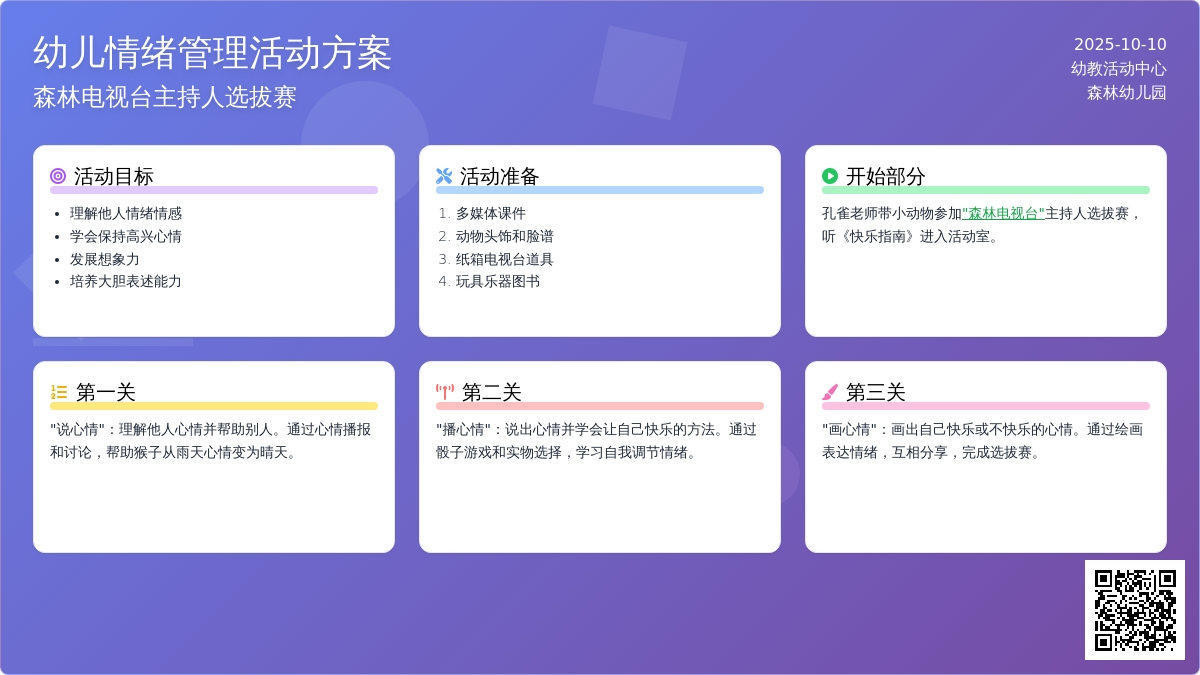This screenshot has width=1200, height=675.
Task: Click the green play icon beside 开始部分
Action: coord(830,176)
